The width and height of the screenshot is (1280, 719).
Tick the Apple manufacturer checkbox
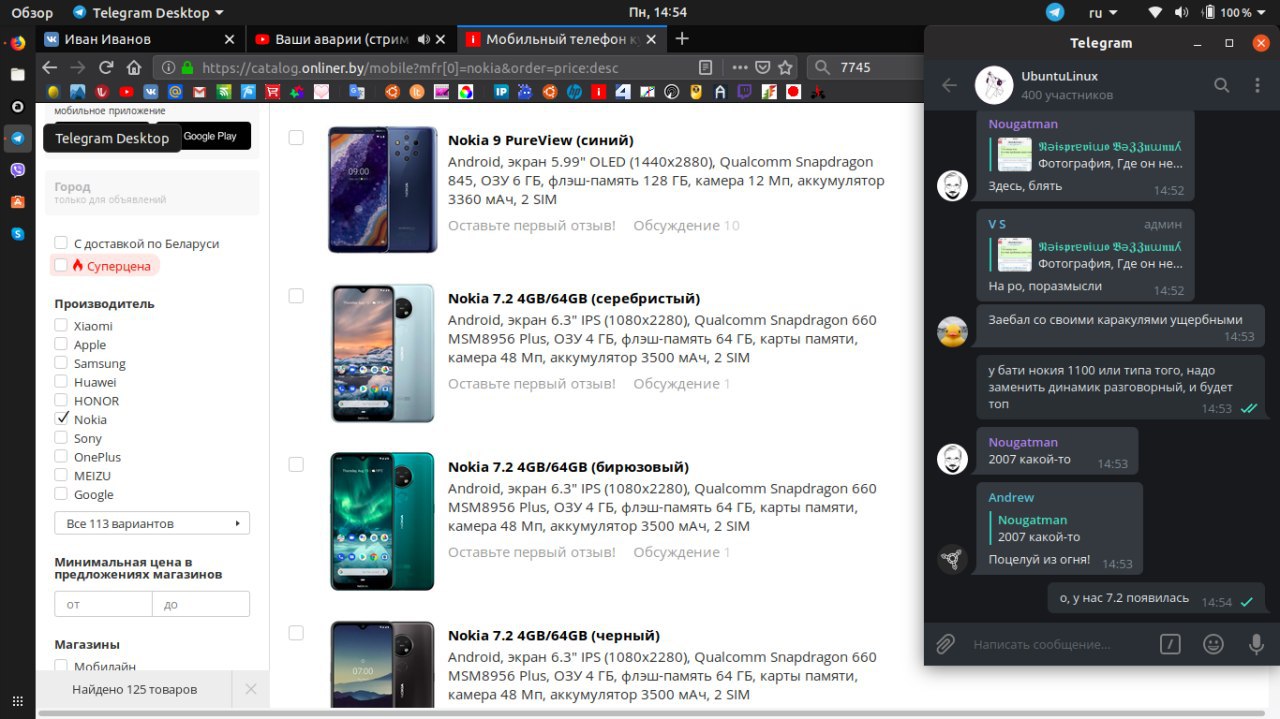click(x=61, y=344)
